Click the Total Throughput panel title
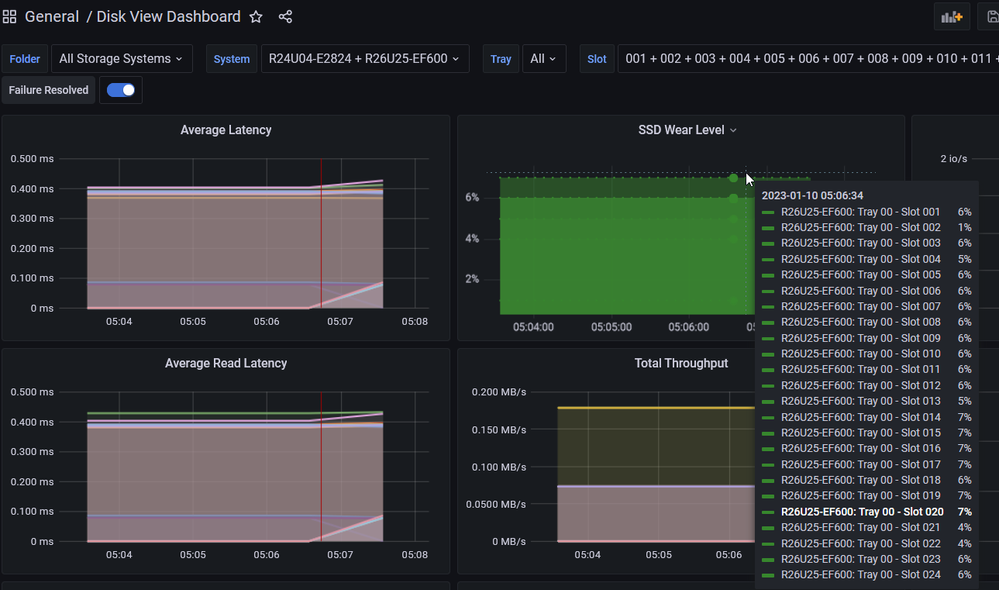 coord(681,363)
